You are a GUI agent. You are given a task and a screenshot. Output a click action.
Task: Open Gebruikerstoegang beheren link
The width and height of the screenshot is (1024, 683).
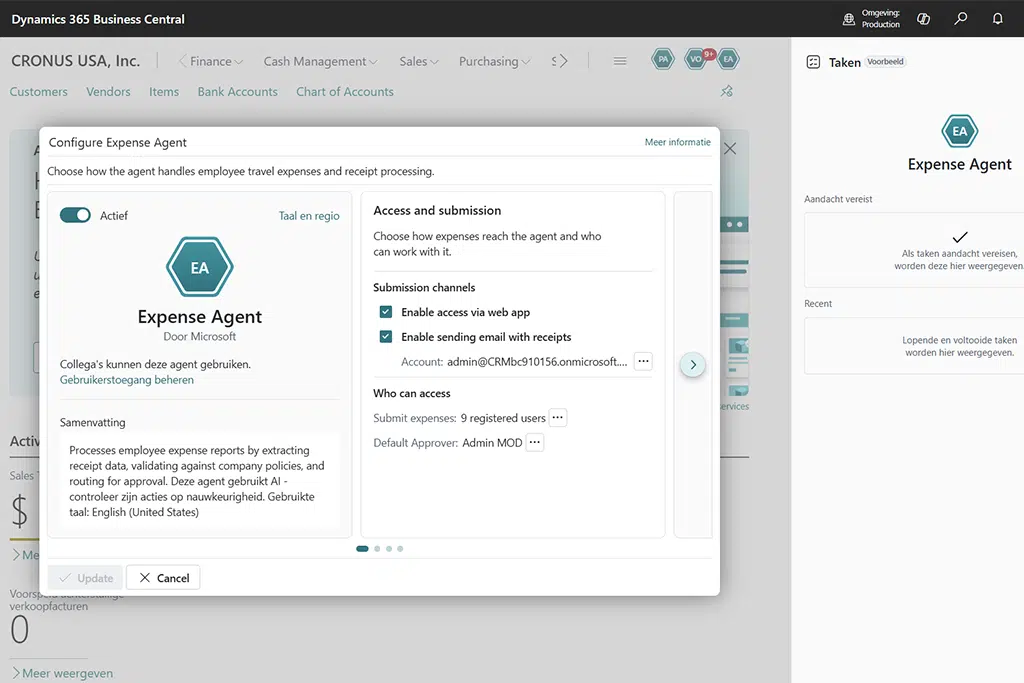pos(127,380)
